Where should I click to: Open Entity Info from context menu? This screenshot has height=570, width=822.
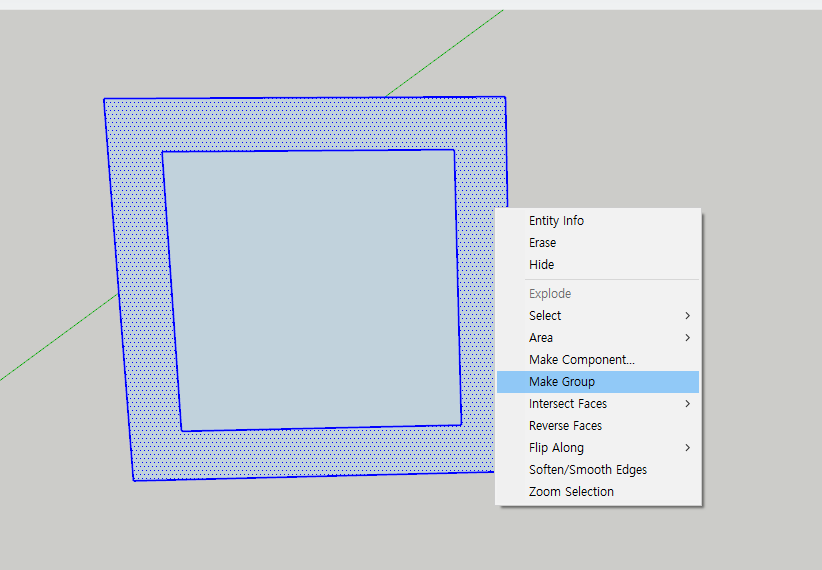click(598, 221)
